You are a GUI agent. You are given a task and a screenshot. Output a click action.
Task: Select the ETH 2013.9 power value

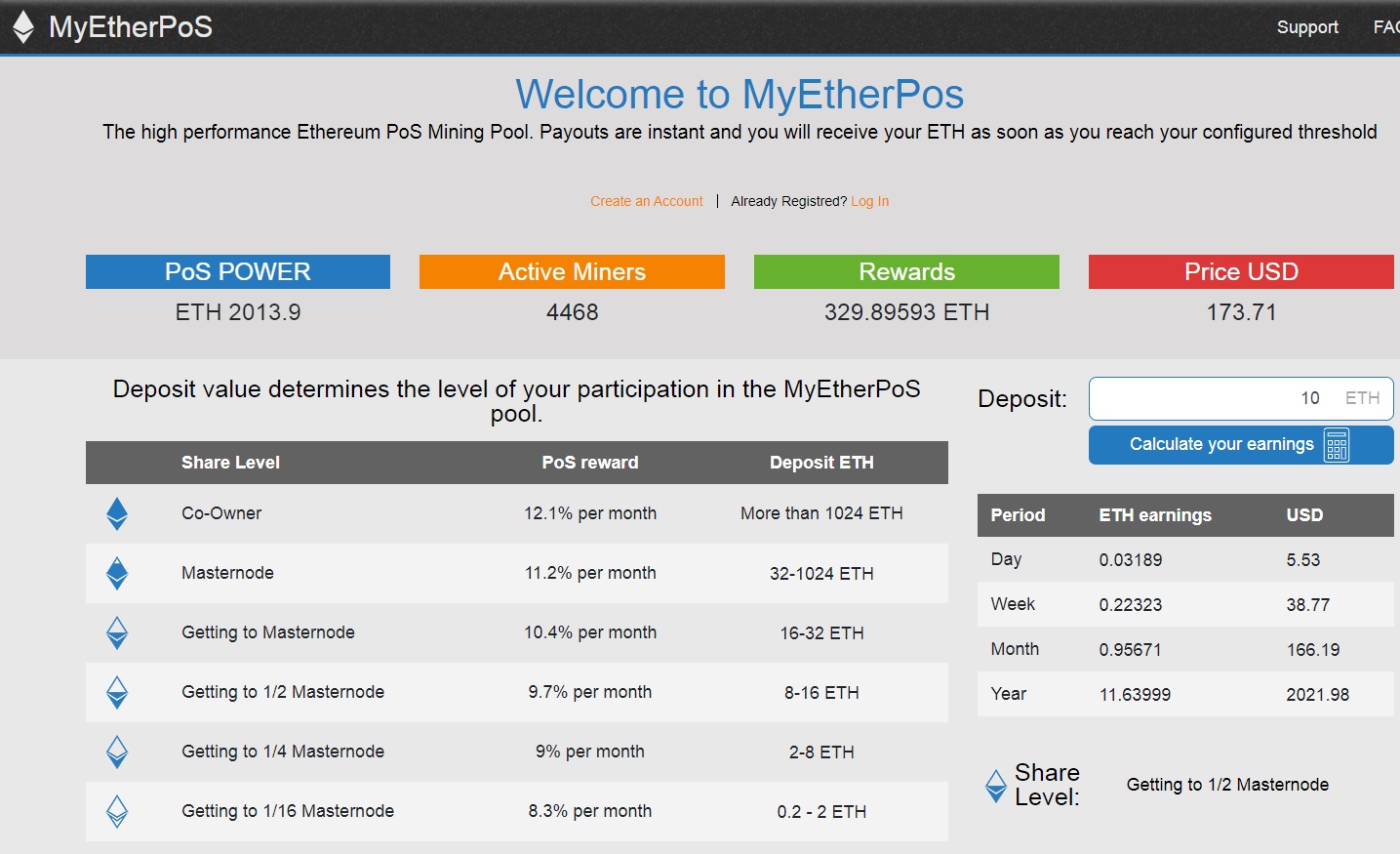click(238, 312)
